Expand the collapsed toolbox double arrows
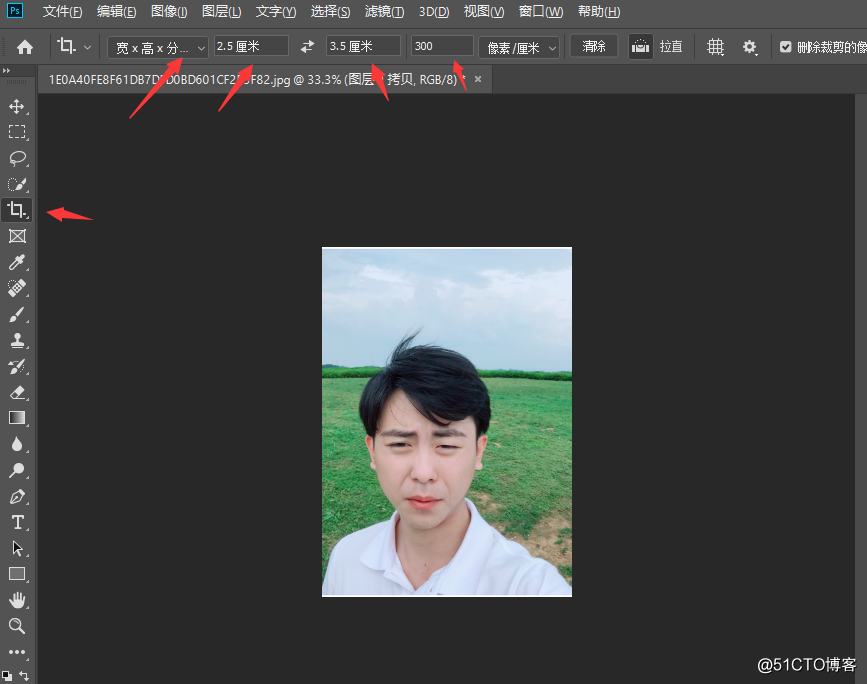The width and height of the screenshot is (867, 684). [6, 71]
